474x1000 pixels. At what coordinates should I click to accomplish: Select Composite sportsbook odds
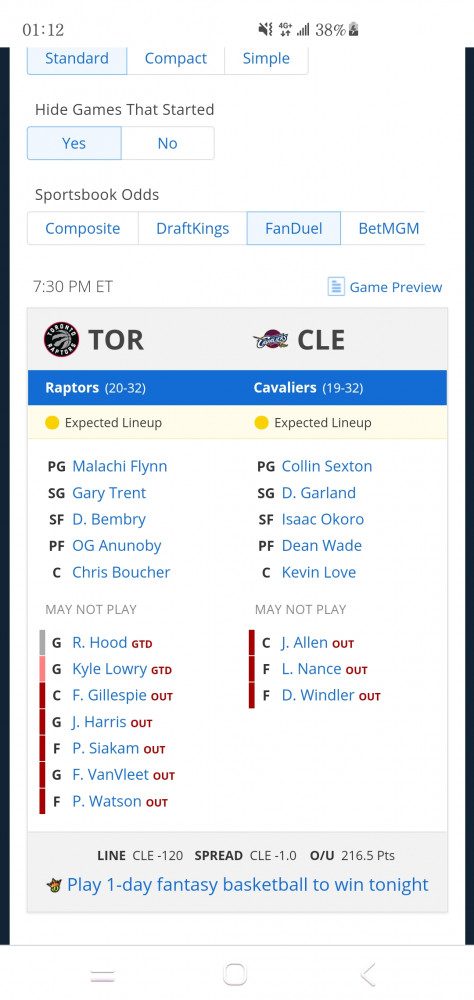83,228
